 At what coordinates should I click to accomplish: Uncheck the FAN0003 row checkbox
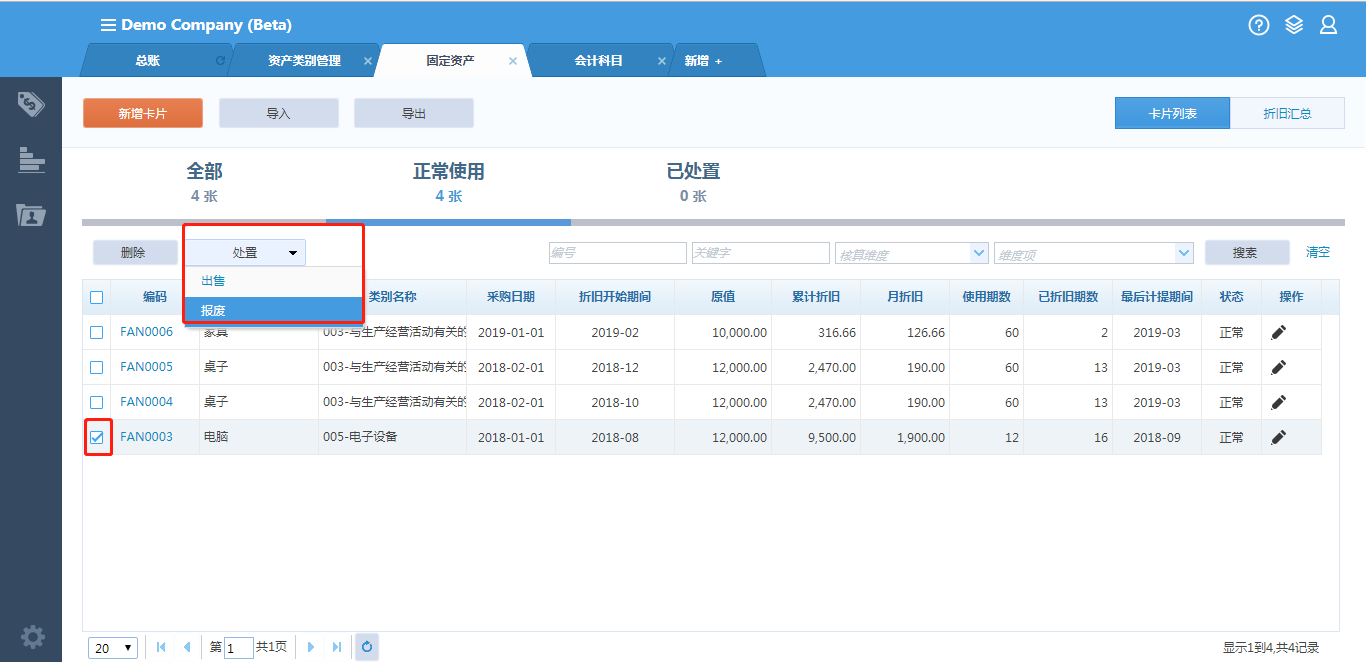click(x=96, y=437)
